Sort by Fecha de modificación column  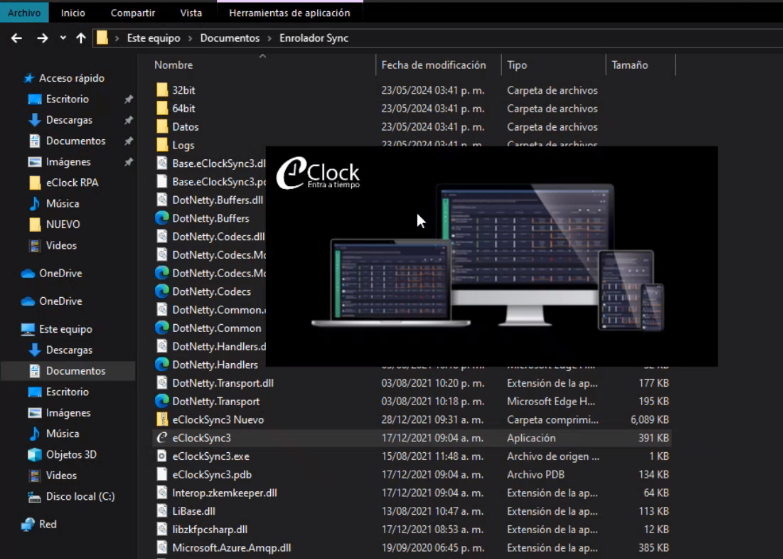433,65
